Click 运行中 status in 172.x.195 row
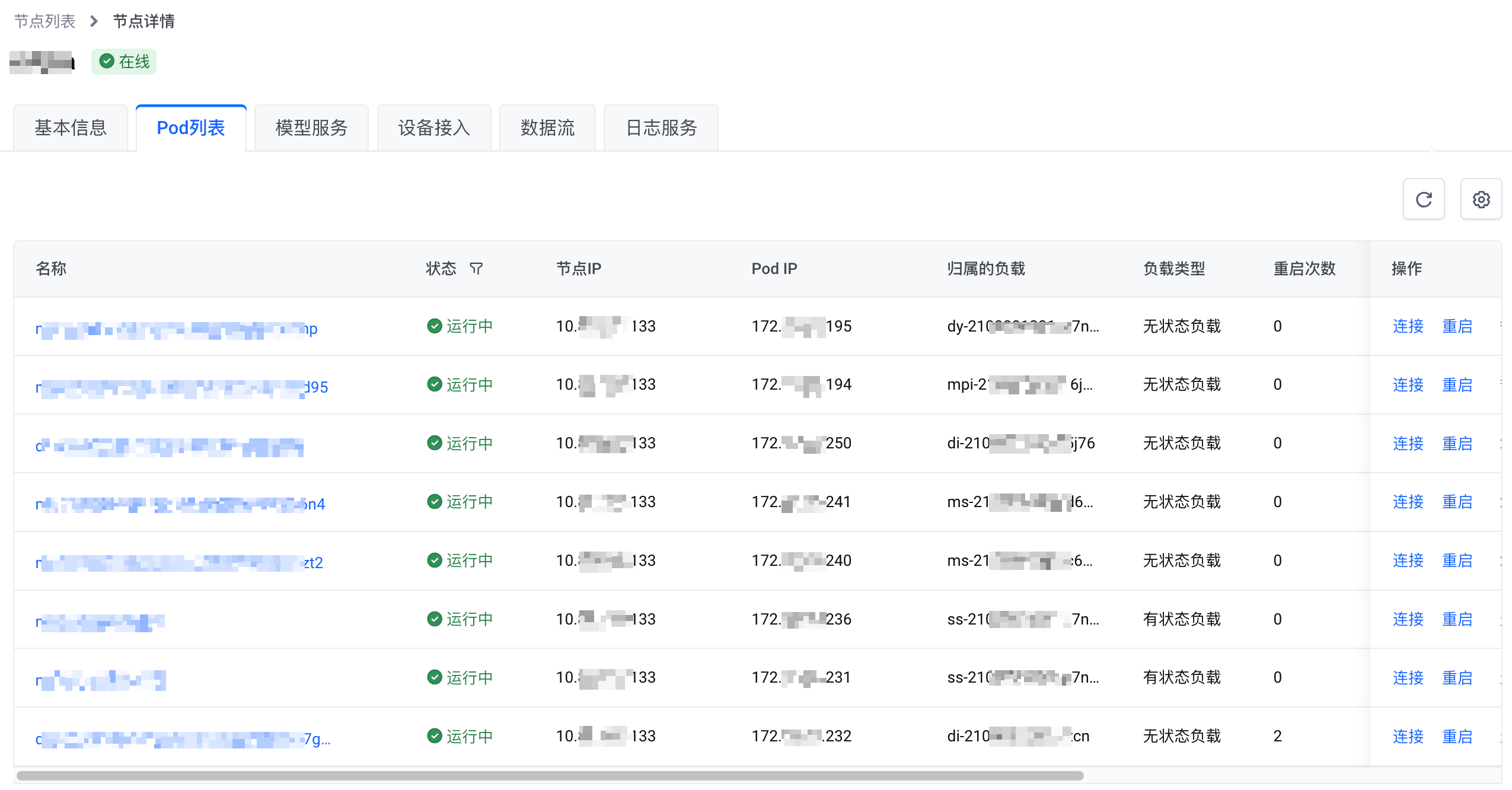Image resolution: width=1512 pixels, height=790 pixels. [460, 326]
